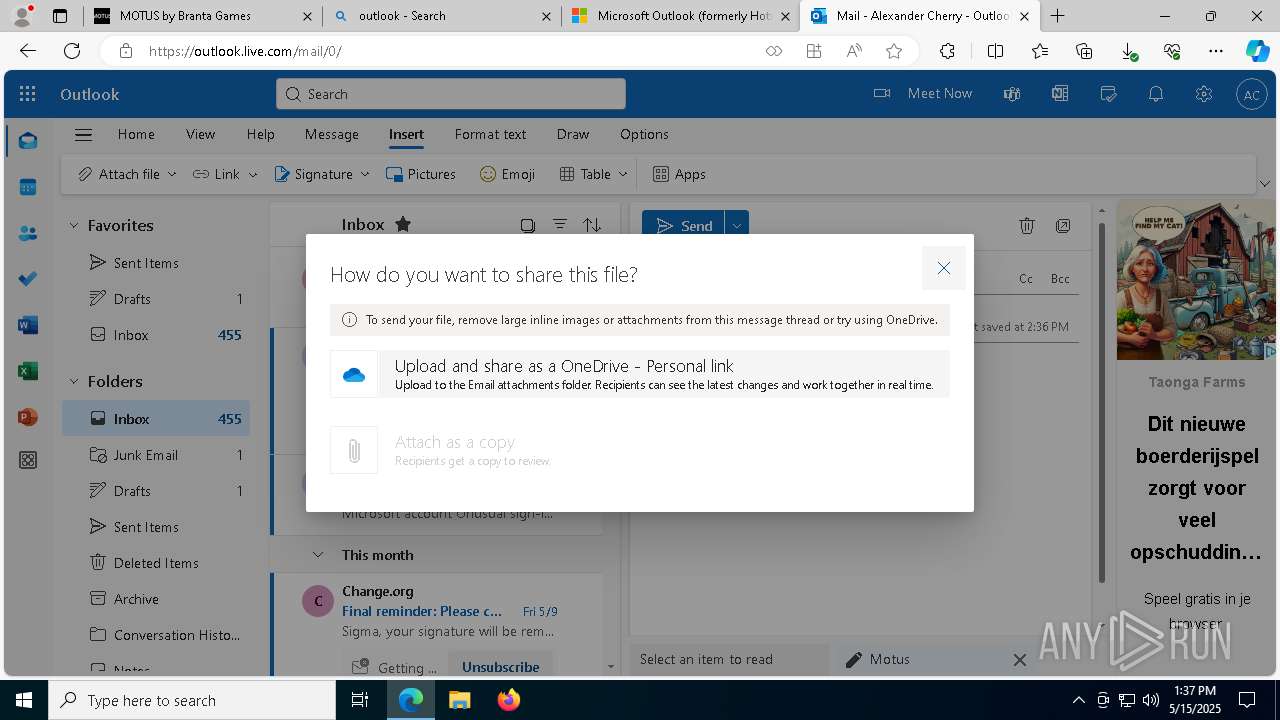The image size is (1280, 720).
Task: Launch PowerPoint from the app rail
Action: point(28,417)
